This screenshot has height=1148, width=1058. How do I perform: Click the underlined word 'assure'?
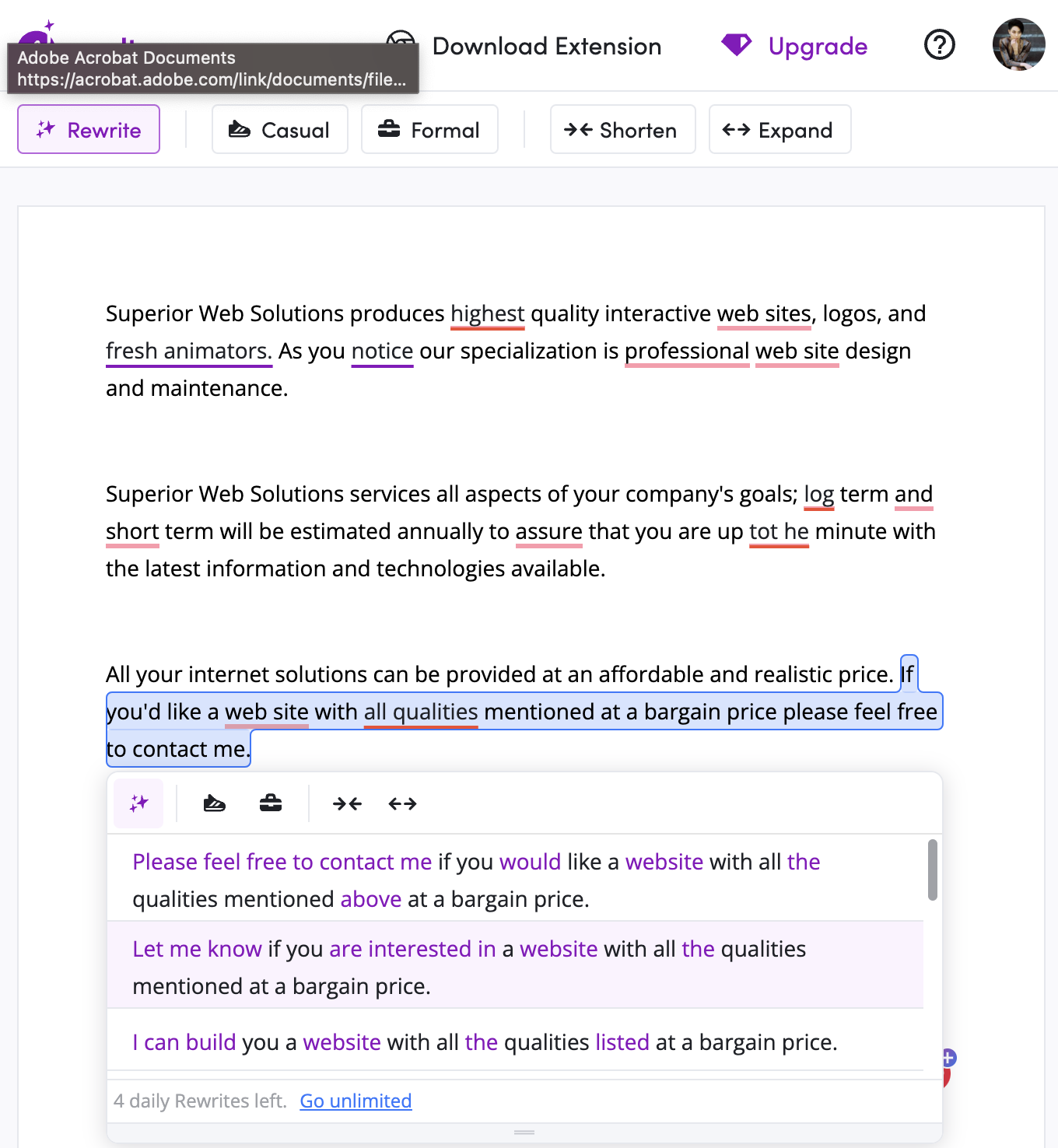548,531
